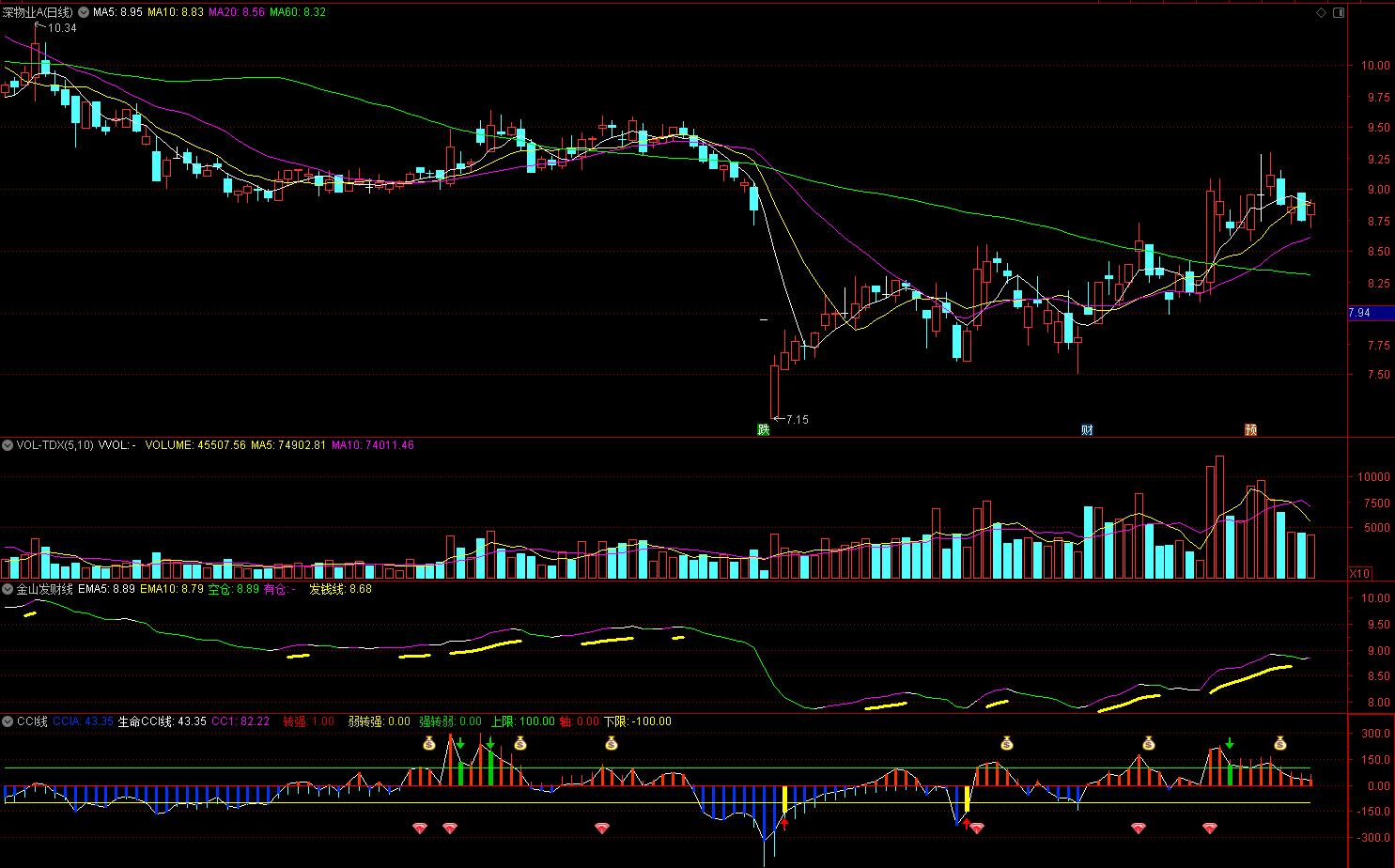Image resolution: width=1395 pixels, height=868 pixels.
Task: Click the VOLUME: 45507.56 value
Action: tap(195, 445)
